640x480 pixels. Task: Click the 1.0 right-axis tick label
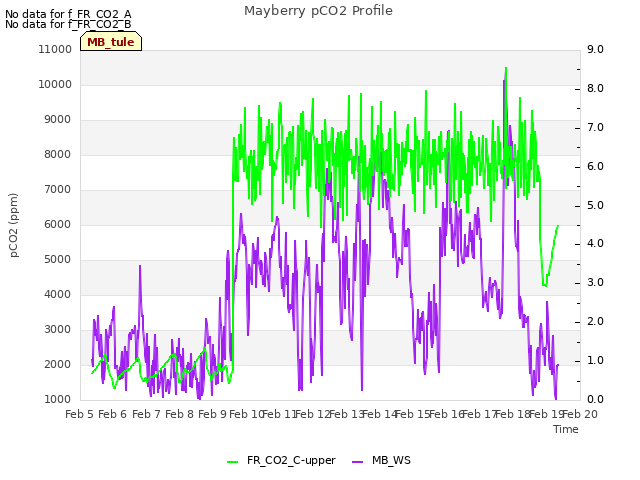(x=595, y=360)
